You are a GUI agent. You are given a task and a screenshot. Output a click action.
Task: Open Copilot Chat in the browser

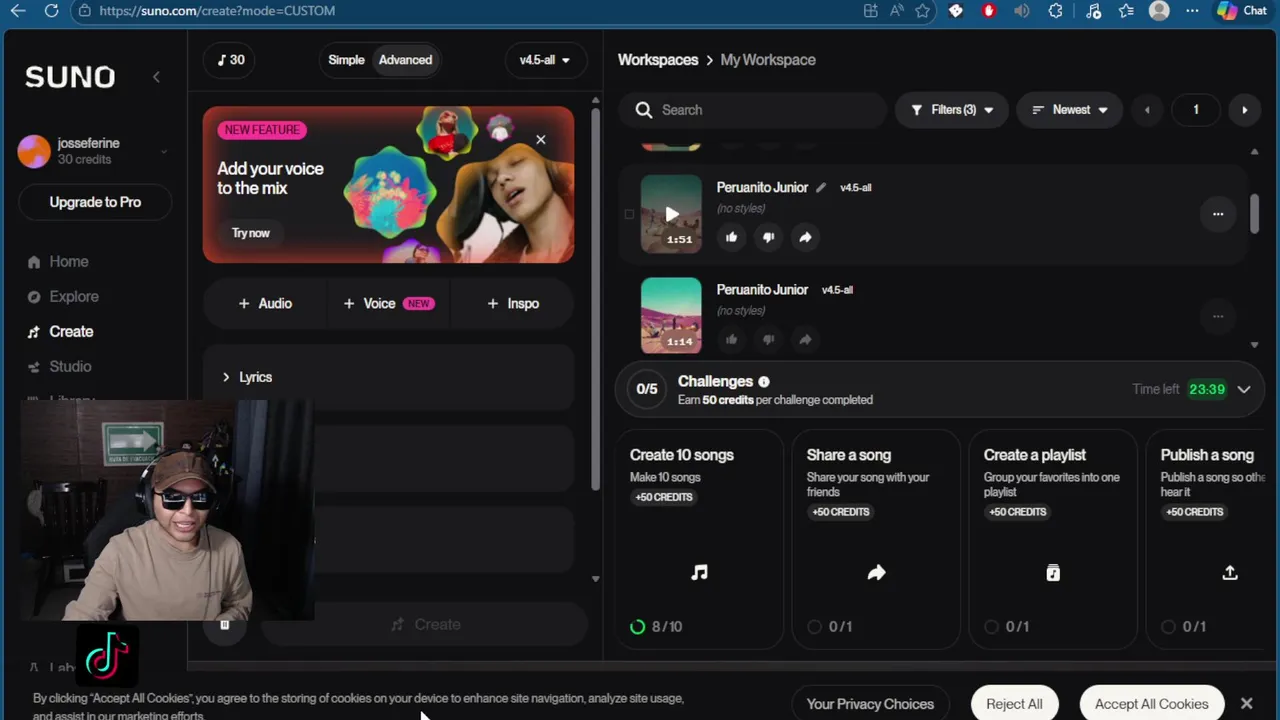pyautogui.click(x=1242, y=11)
